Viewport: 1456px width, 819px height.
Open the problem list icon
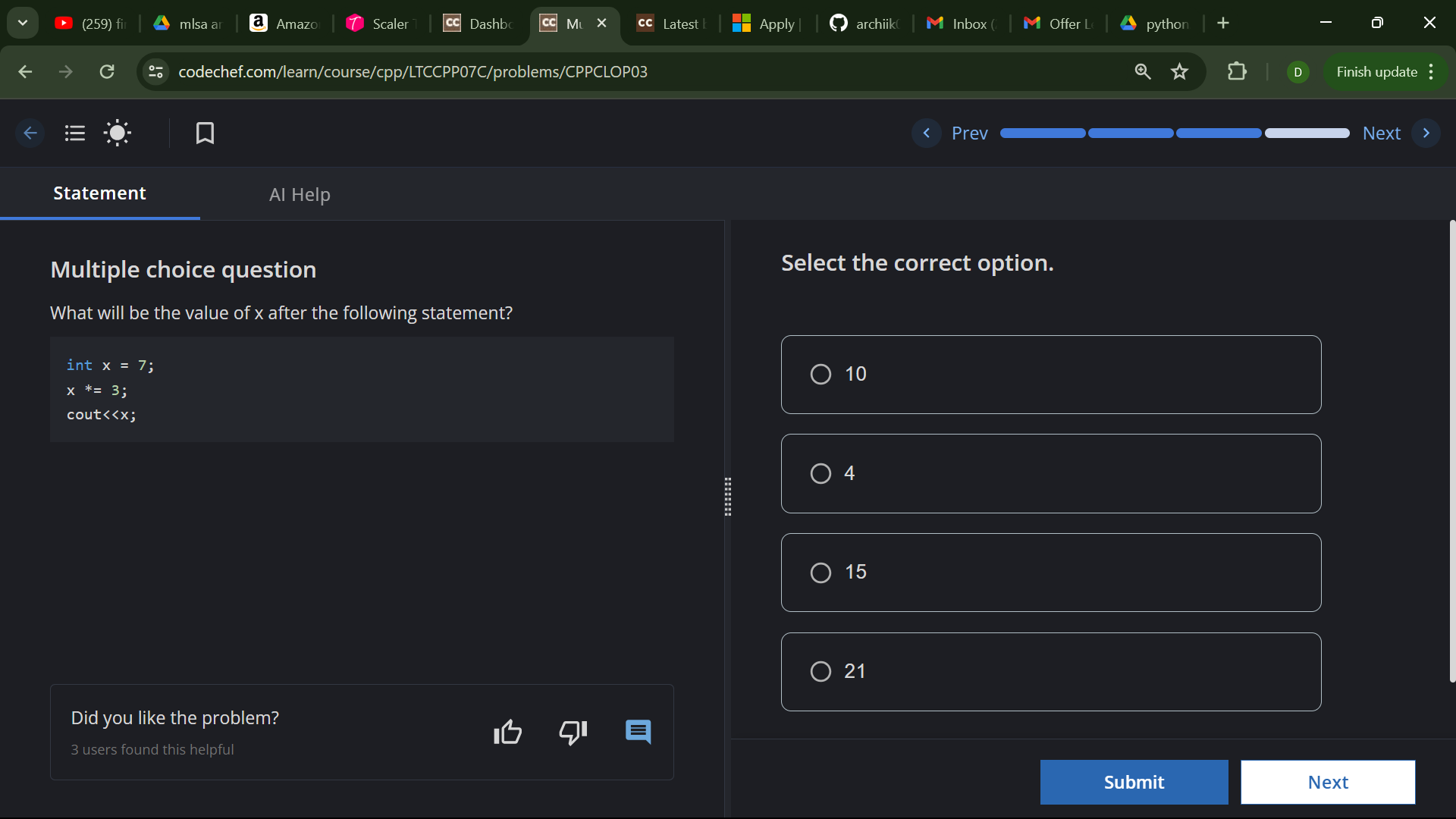(74, 133)
